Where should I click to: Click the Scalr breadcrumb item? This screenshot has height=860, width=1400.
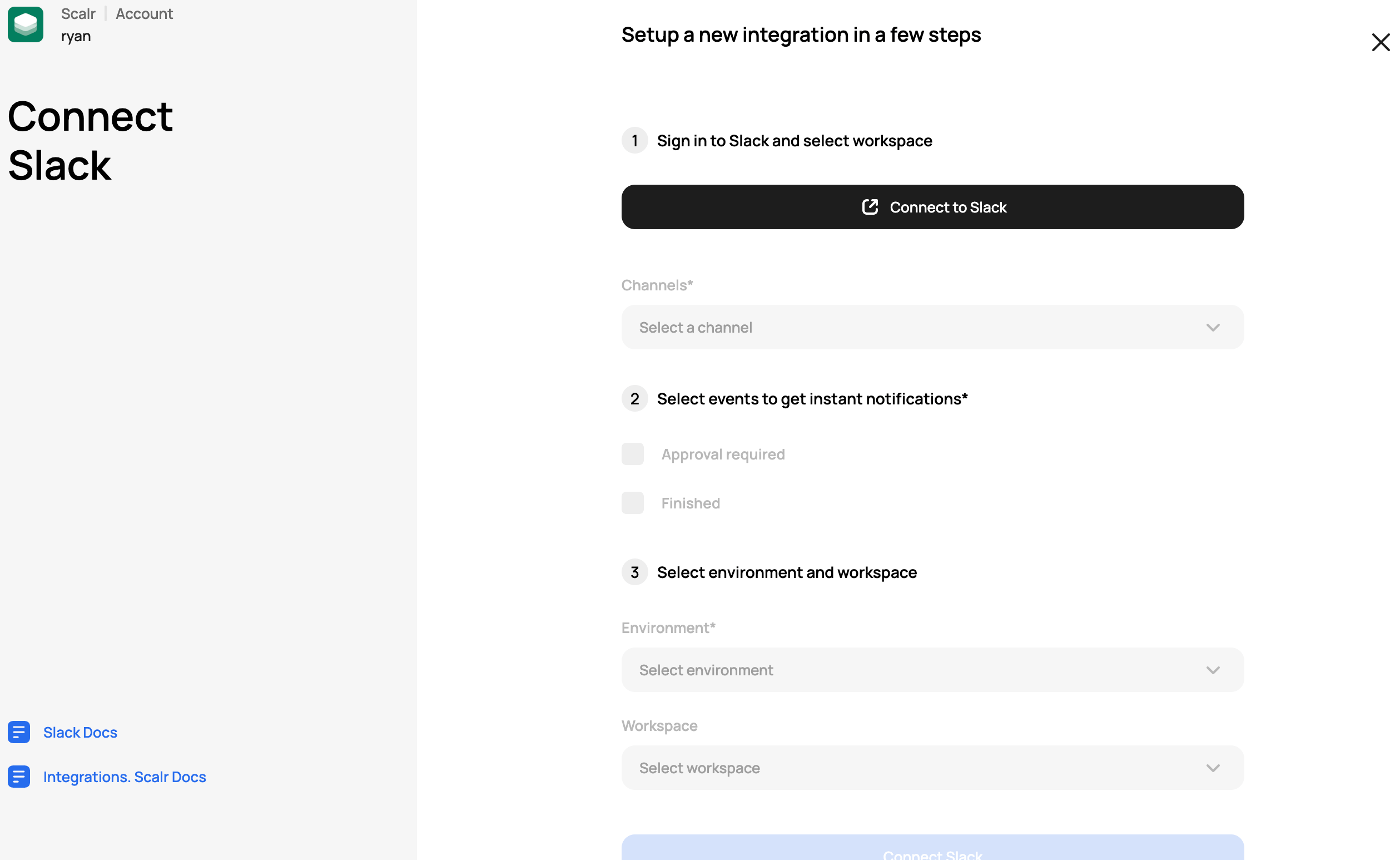(78, 14)
